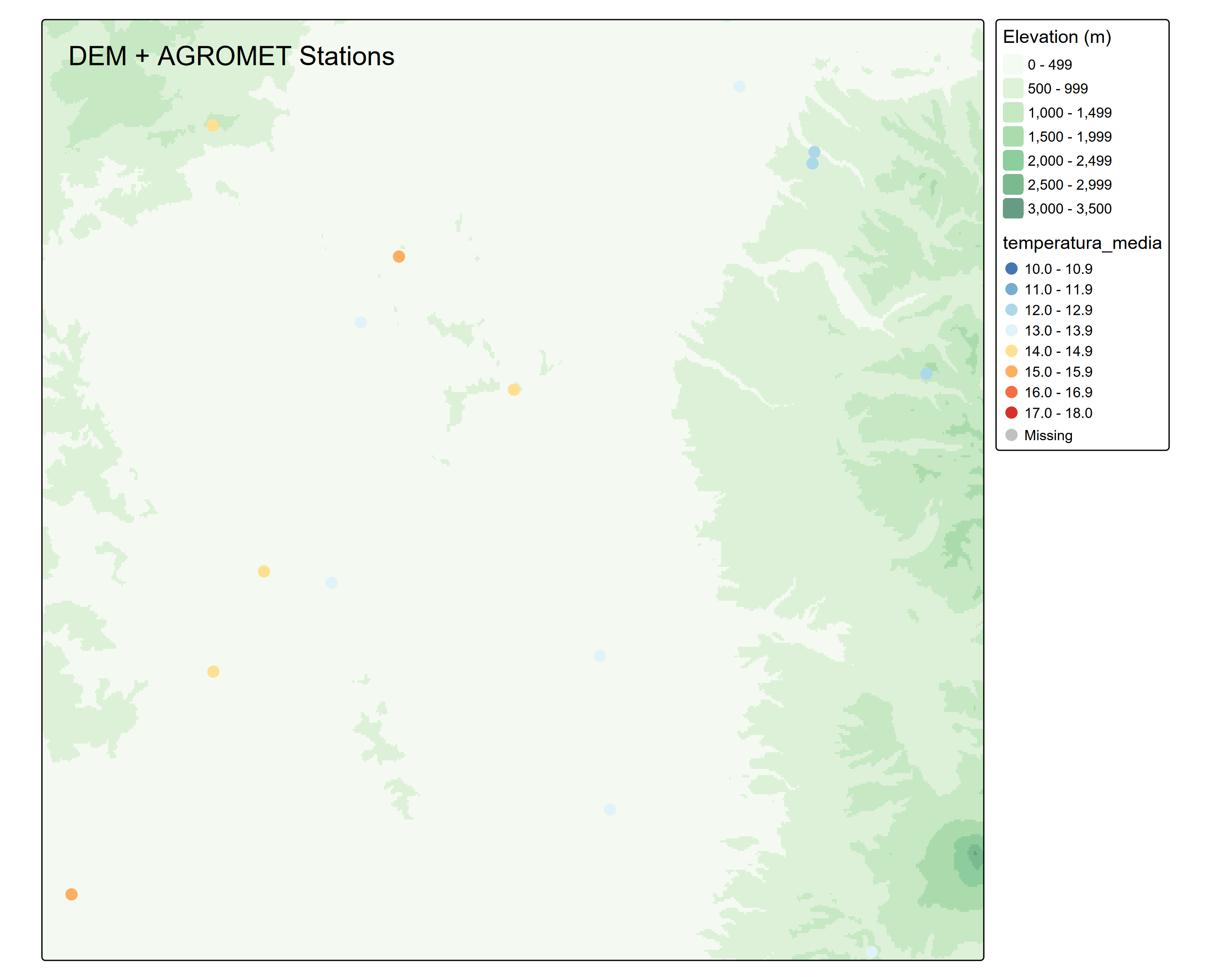This screenshot has height=980, width=1225.
Task: Click the 'DEM + AGROMET Stations' title
Action: pos(231,56)
